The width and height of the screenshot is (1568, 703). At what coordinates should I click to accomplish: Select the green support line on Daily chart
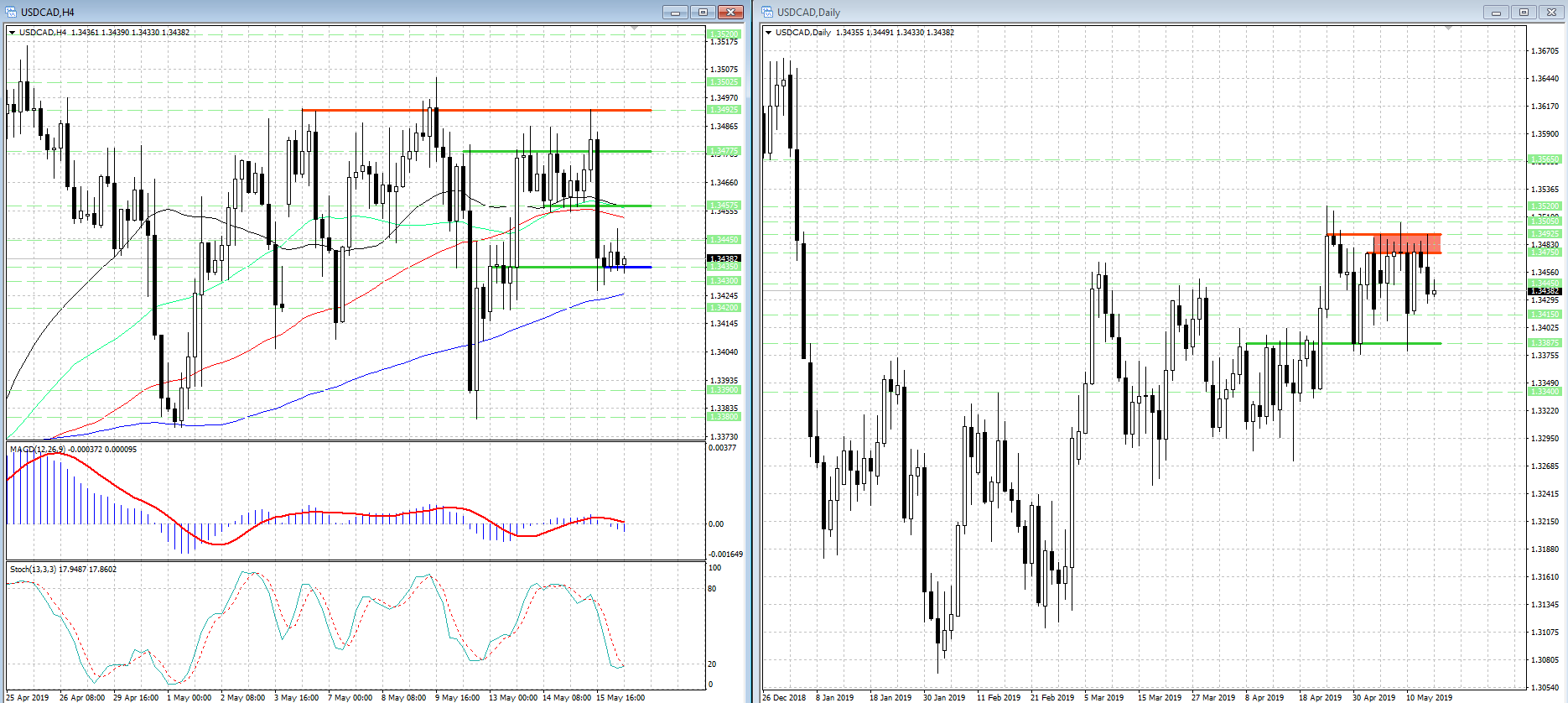1343,343
